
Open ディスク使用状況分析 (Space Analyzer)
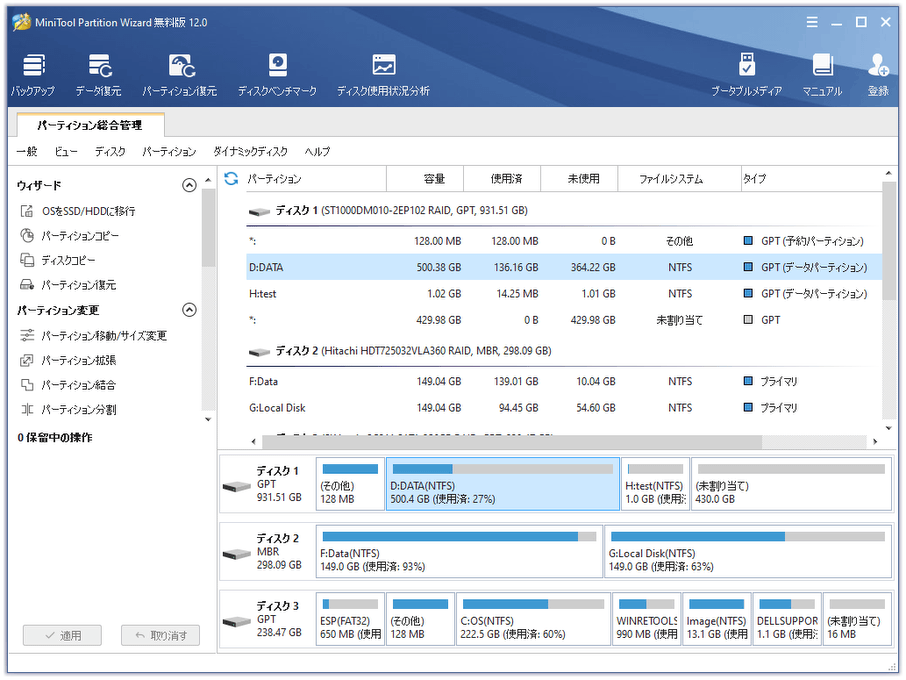383,74
